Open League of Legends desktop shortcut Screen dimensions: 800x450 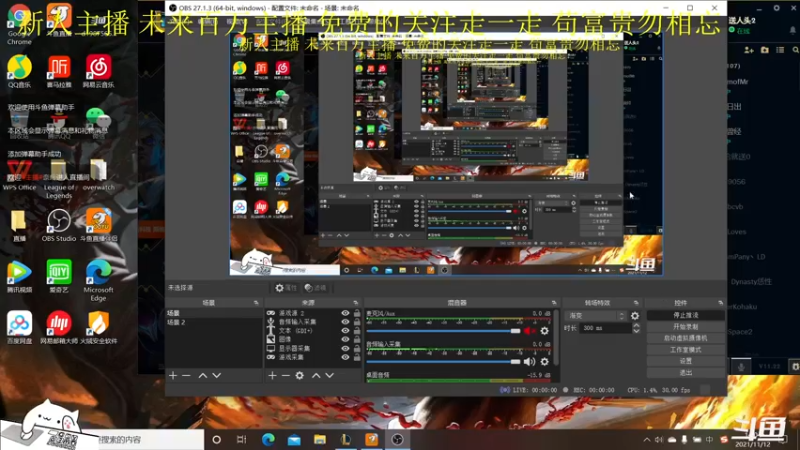coord(59,179)
